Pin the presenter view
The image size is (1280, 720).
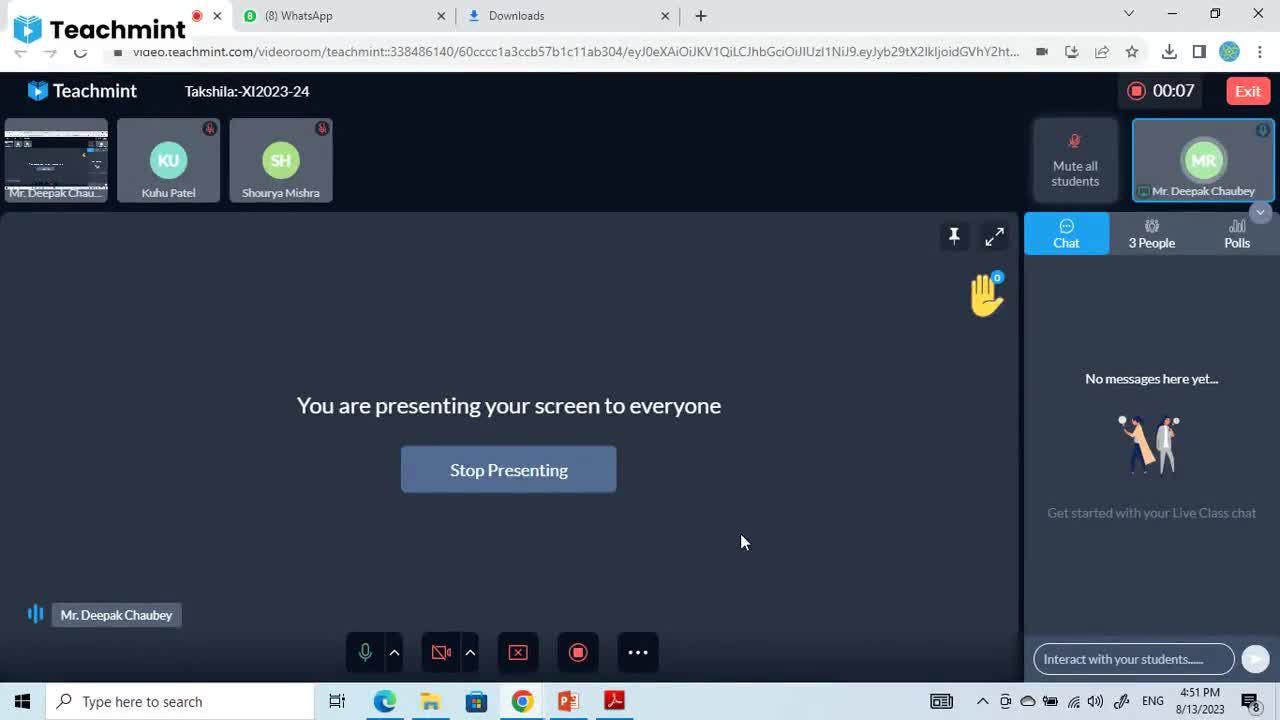[x=954, y=236]
